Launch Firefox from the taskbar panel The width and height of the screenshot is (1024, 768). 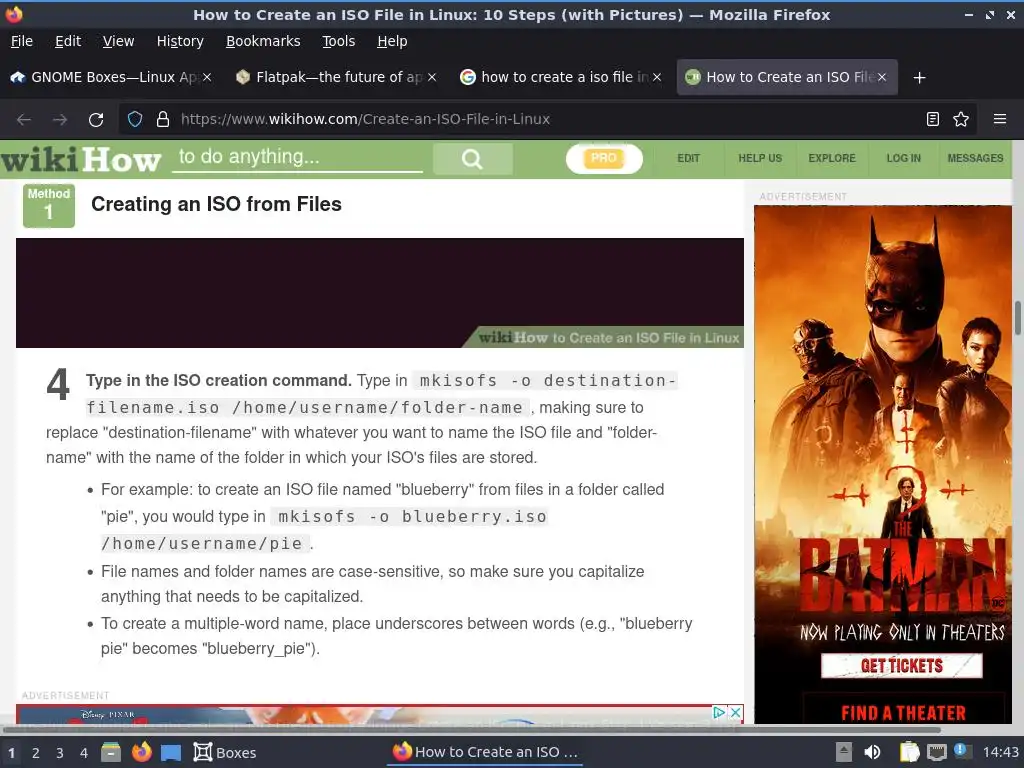141,752
